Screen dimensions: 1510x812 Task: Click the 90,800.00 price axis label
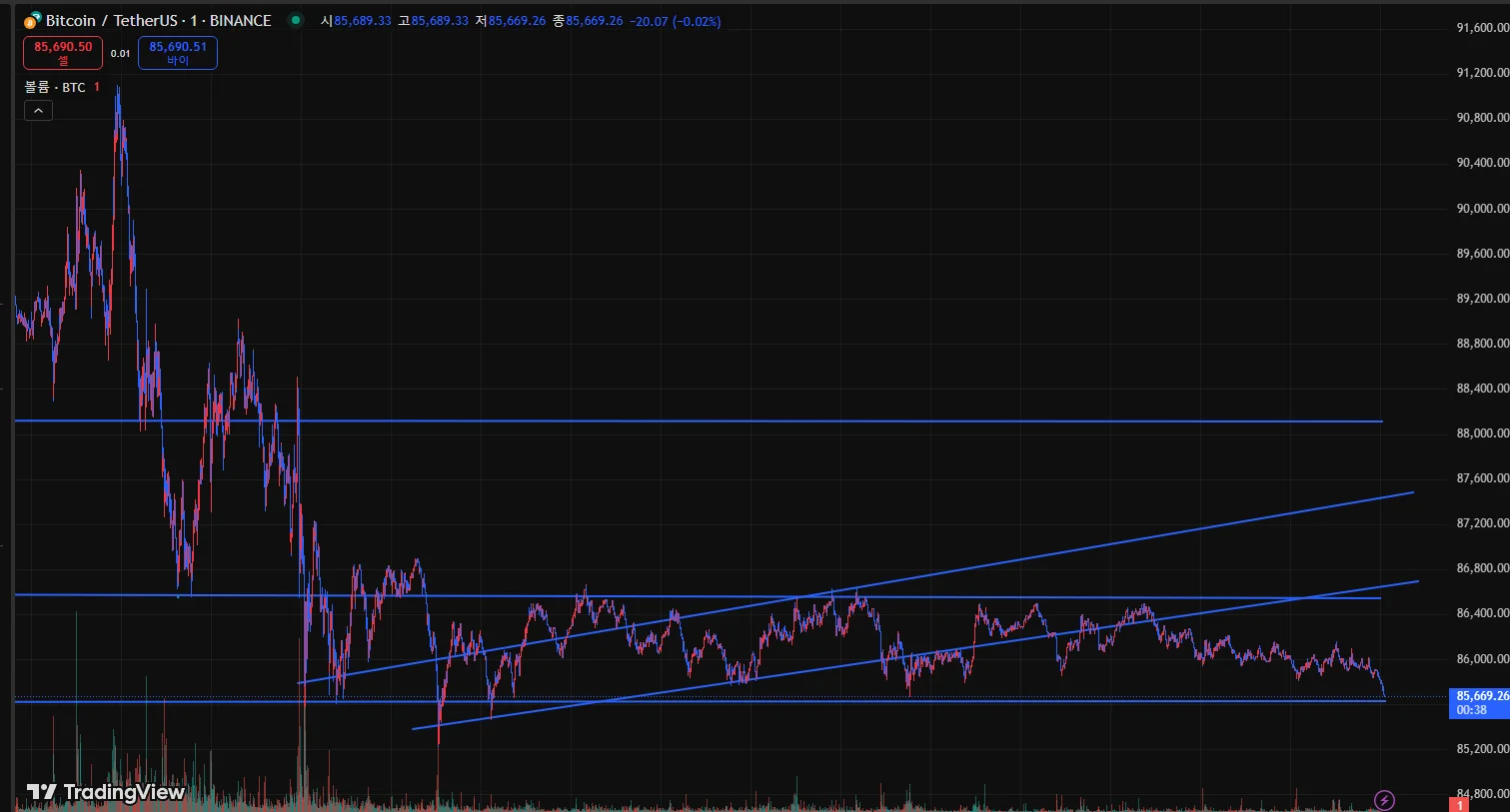click(1482, 118)
